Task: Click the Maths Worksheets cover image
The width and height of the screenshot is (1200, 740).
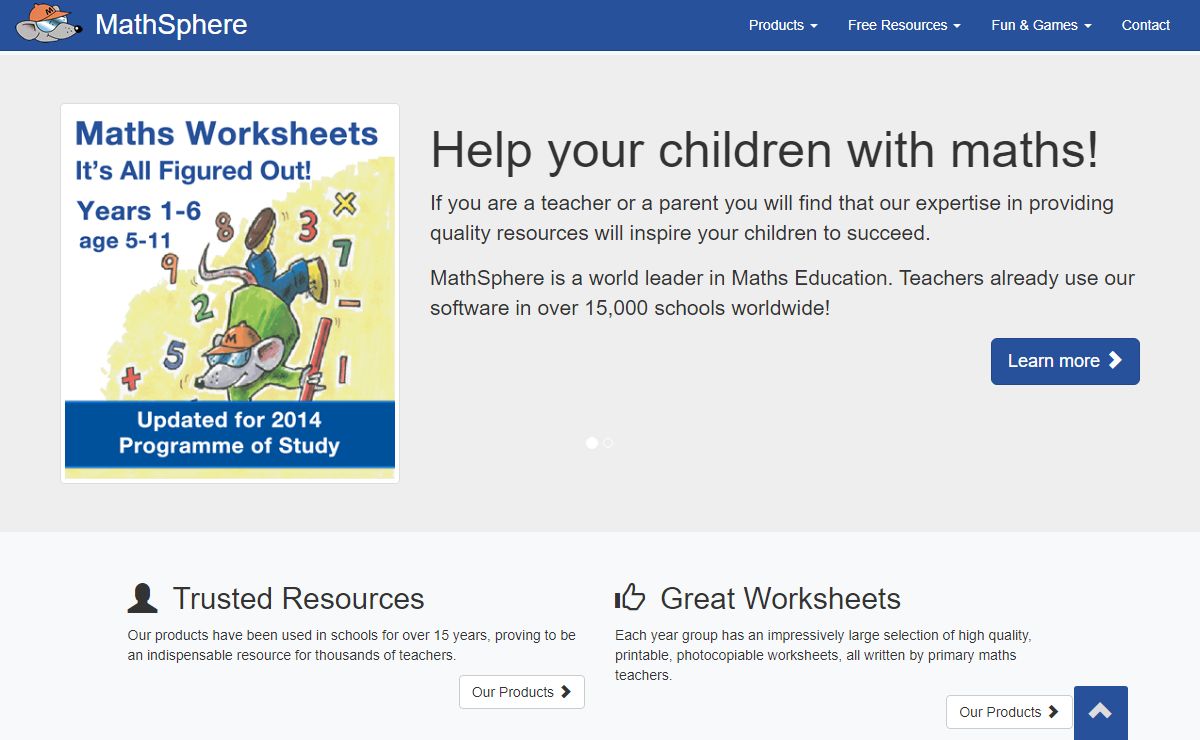Action: pyautogui.click(x=230, y=293)
